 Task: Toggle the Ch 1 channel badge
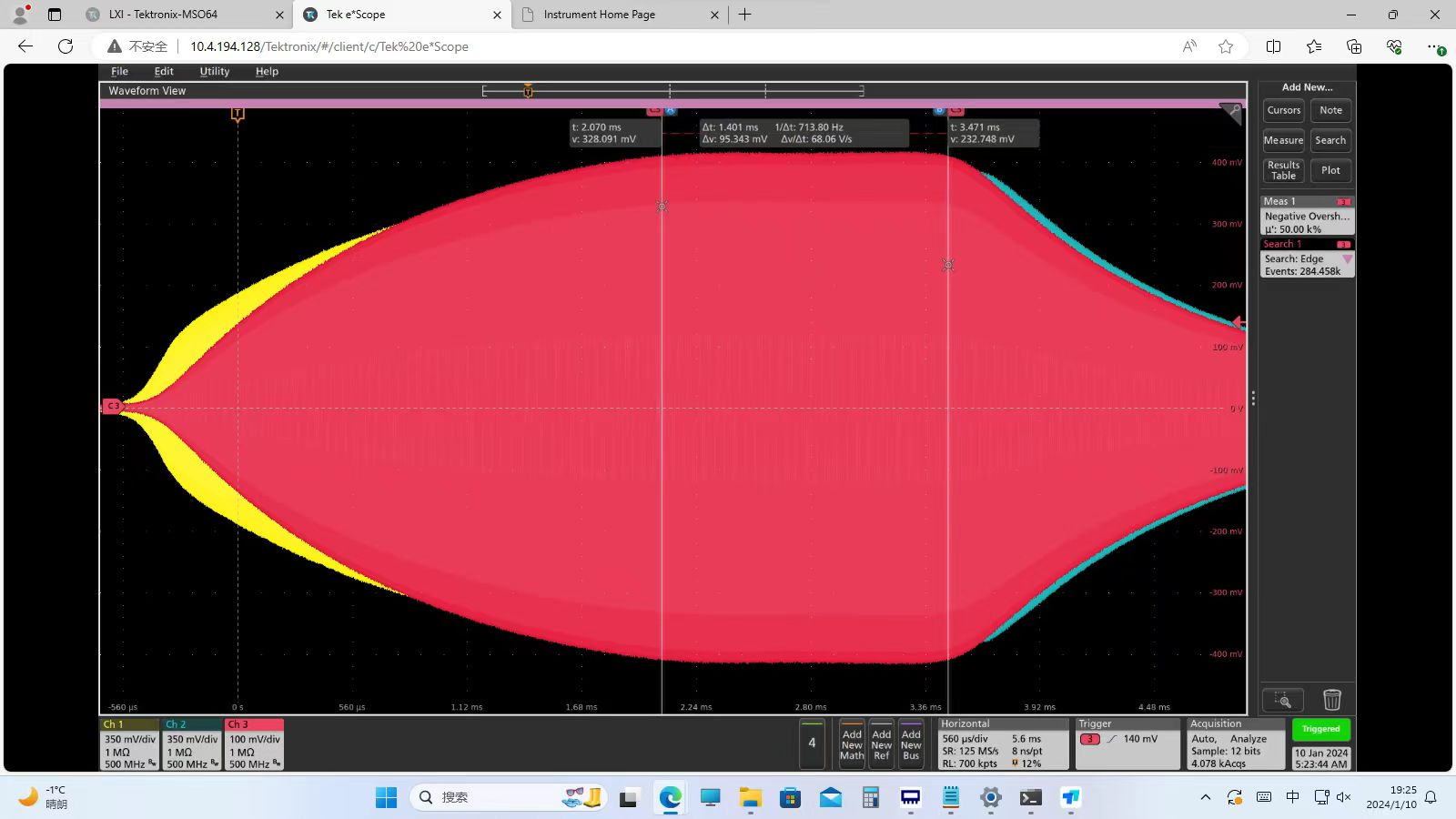(129, 745)
